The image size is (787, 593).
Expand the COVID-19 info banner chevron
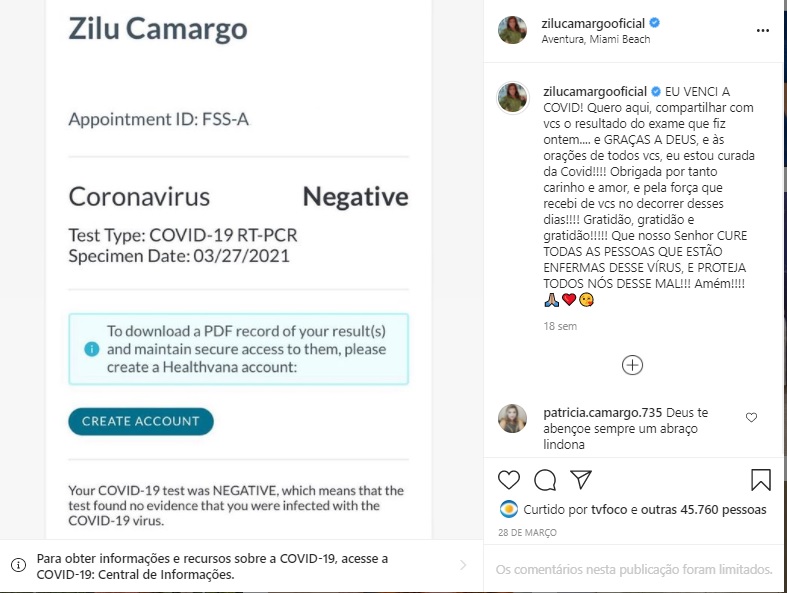462,565
